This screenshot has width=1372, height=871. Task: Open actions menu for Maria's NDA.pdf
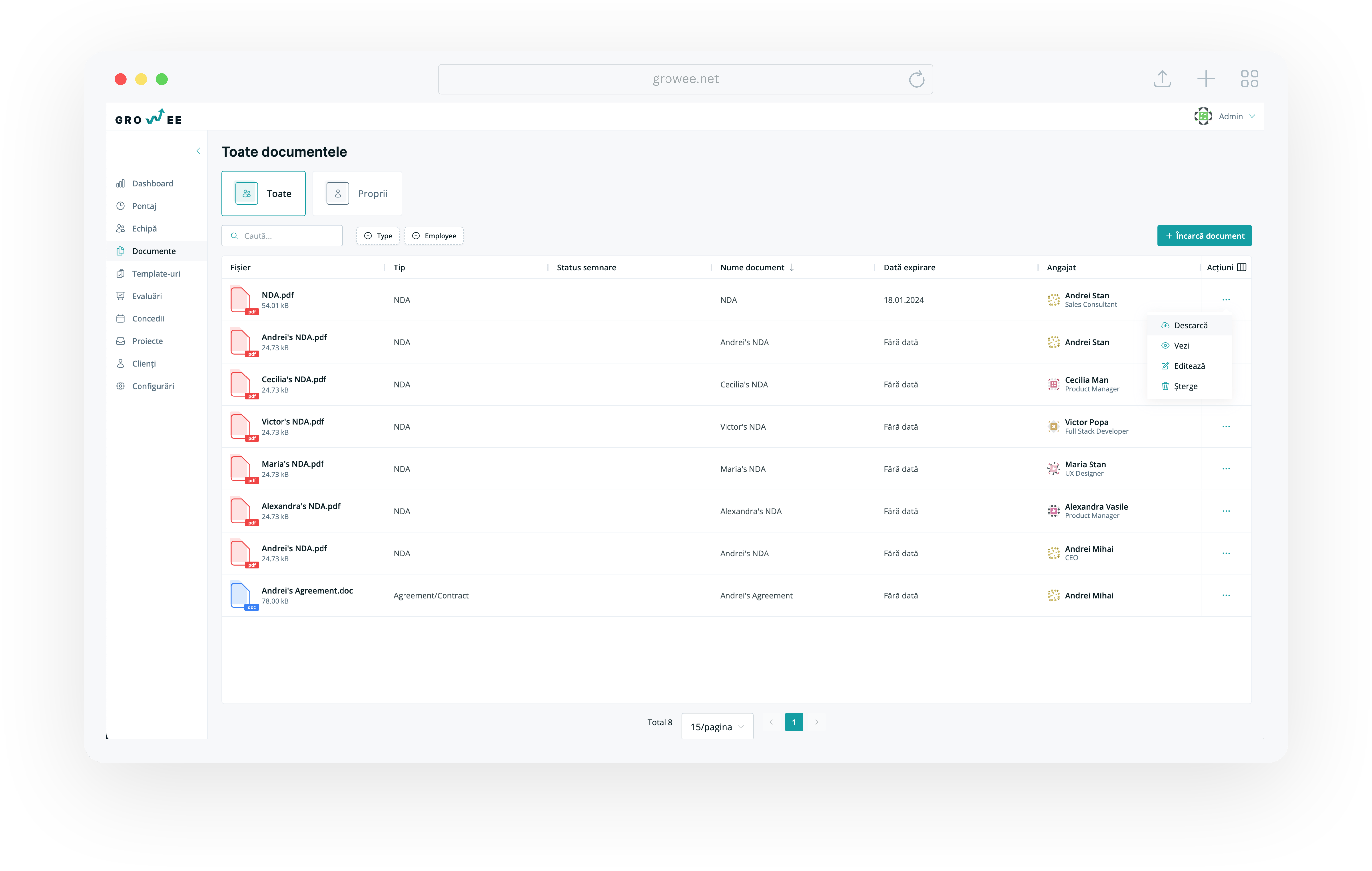1226,469
